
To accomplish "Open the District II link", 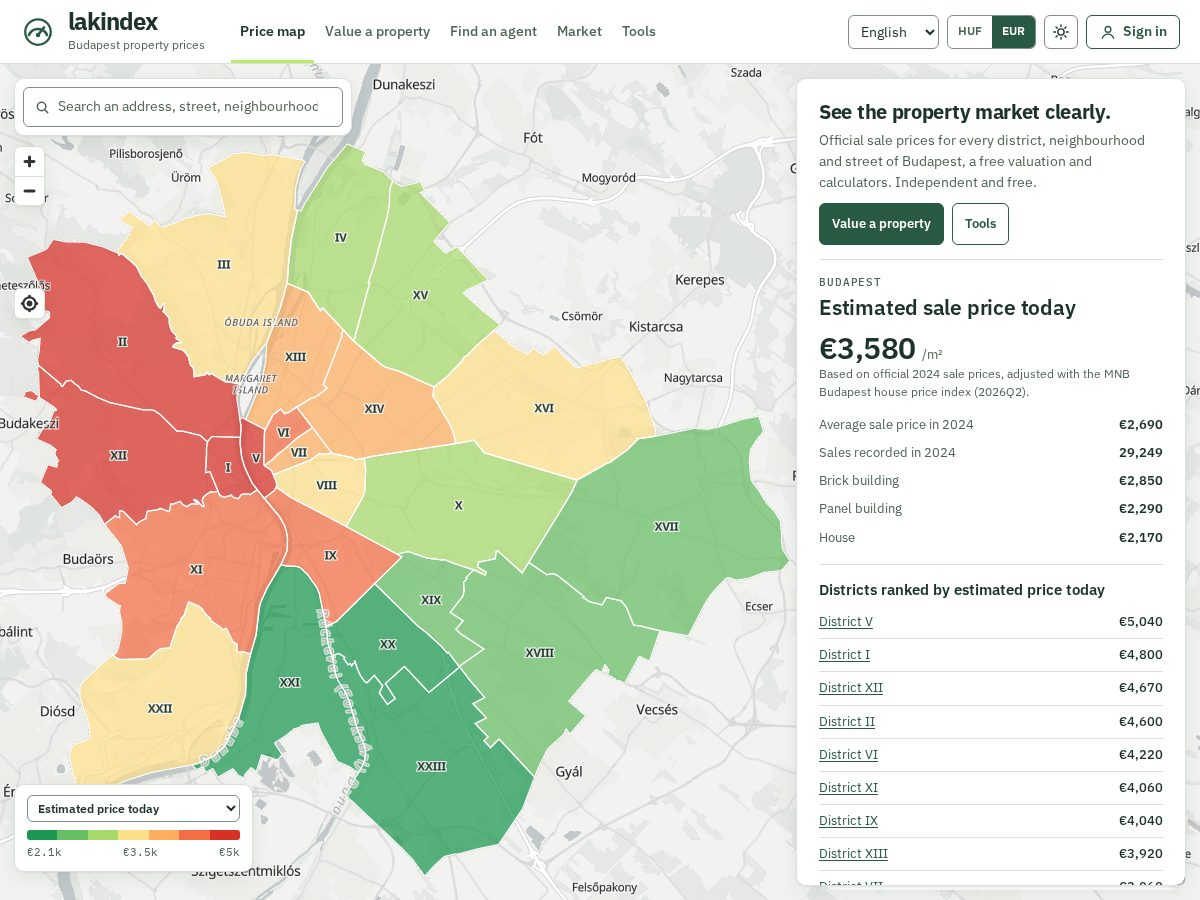I will click(x=847, y=722).
